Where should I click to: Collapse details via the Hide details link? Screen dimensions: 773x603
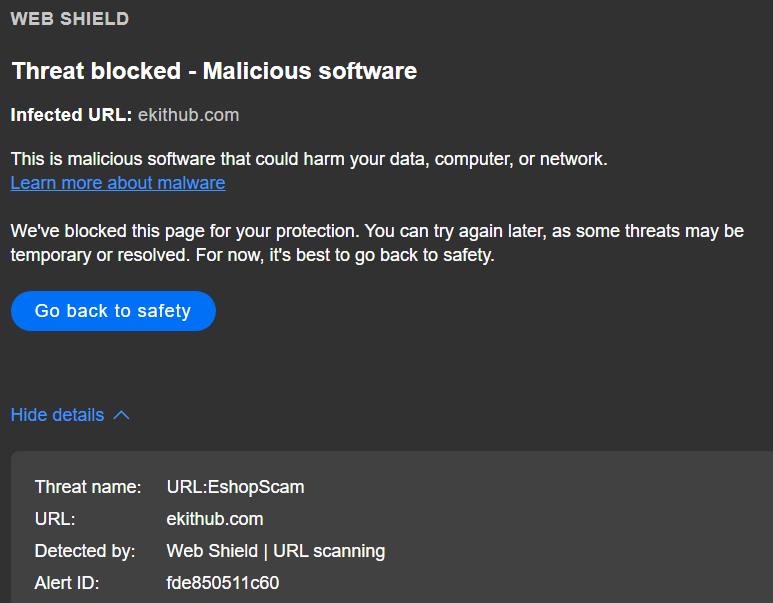(57, 415)
